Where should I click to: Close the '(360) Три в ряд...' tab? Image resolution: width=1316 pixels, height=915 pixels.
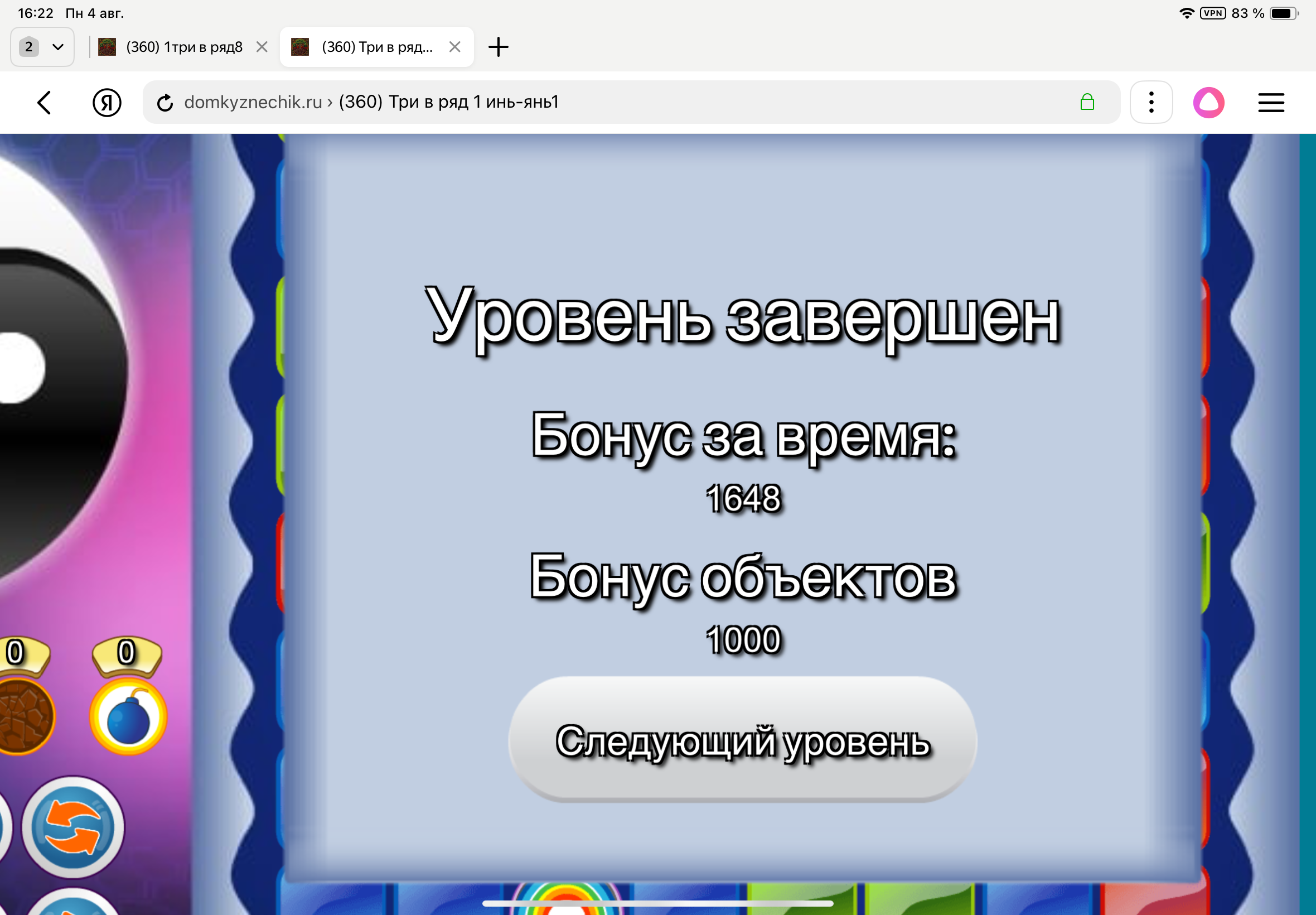455,47
